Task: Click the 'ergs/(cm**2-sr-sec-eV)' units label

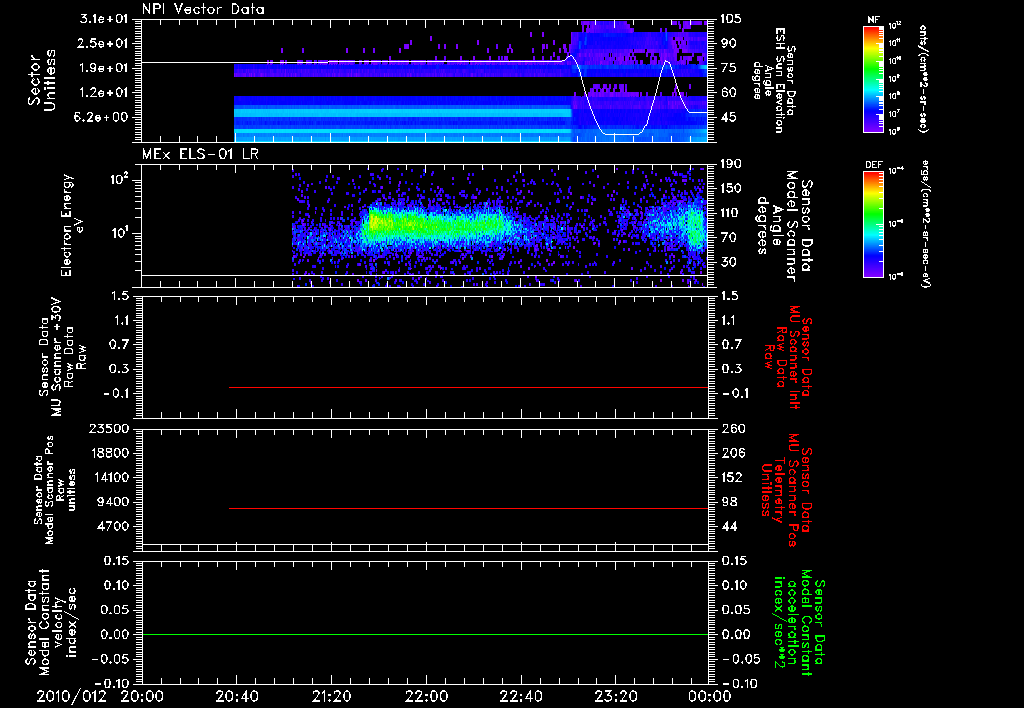Action: click(925, 224)
